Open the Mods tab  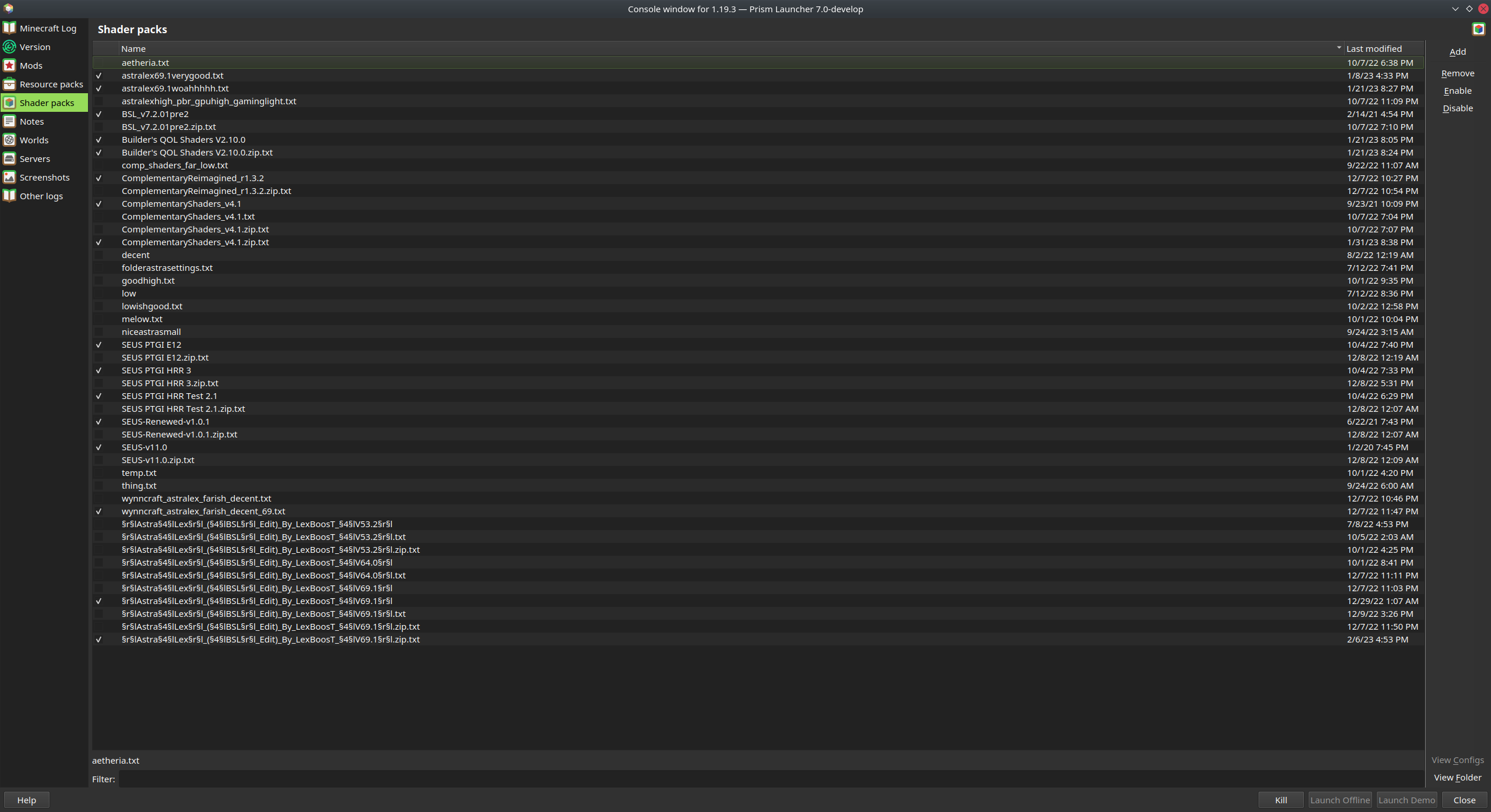[x=44, y=65]
